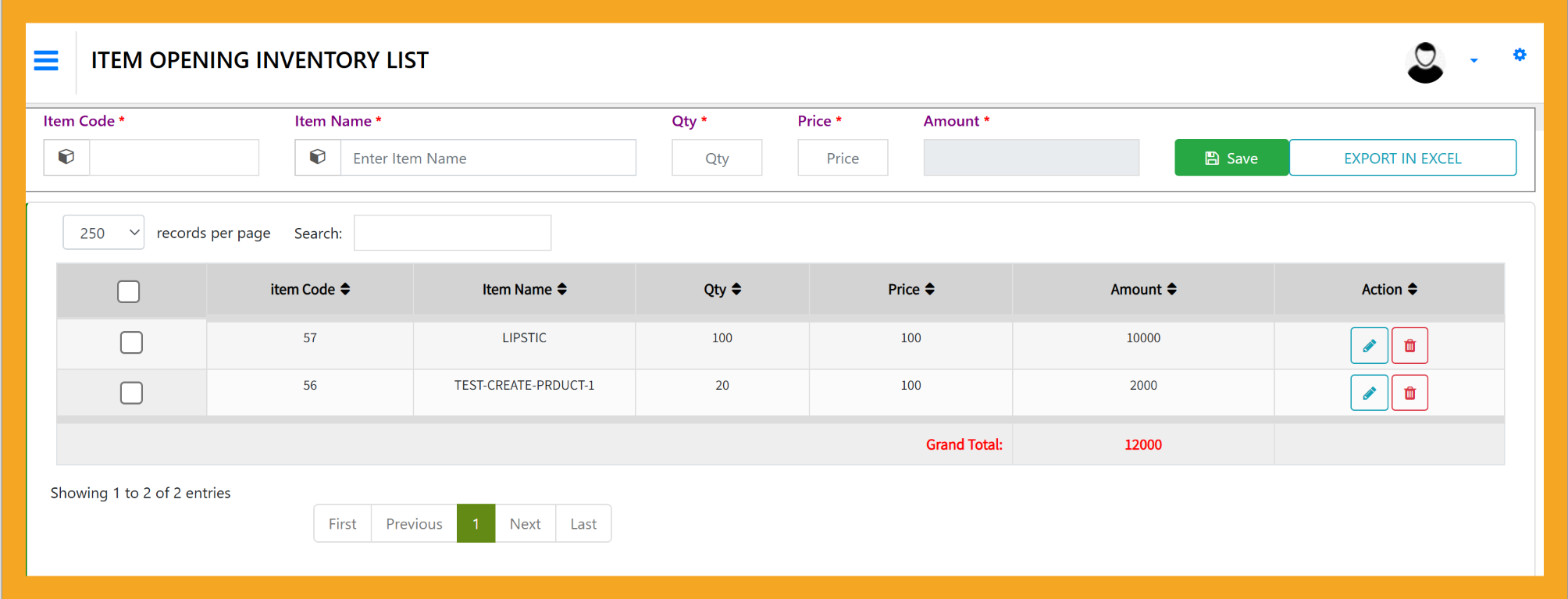Open the records per page dropdown

point(104,233)
